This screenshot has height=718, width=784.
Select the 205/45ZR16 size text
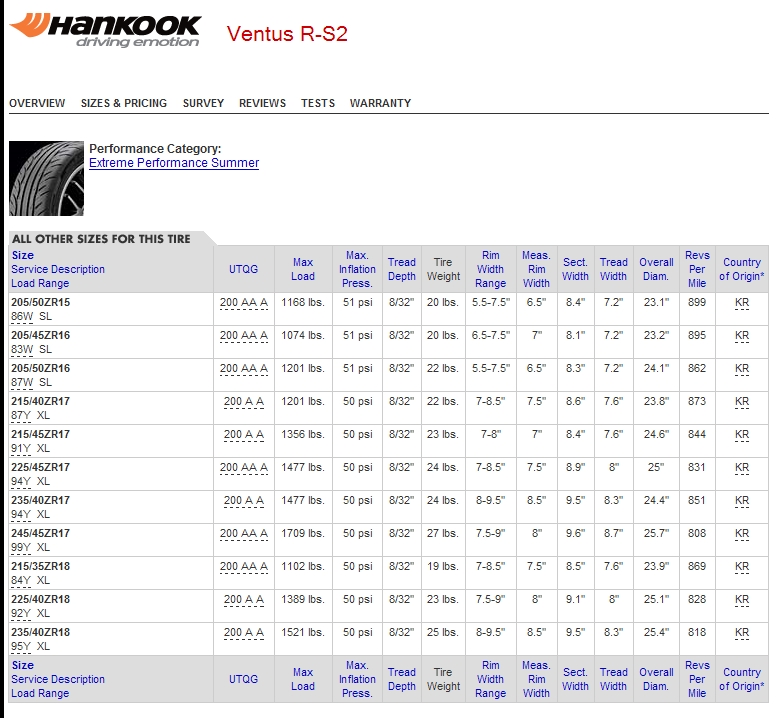(x=40, y=335)
